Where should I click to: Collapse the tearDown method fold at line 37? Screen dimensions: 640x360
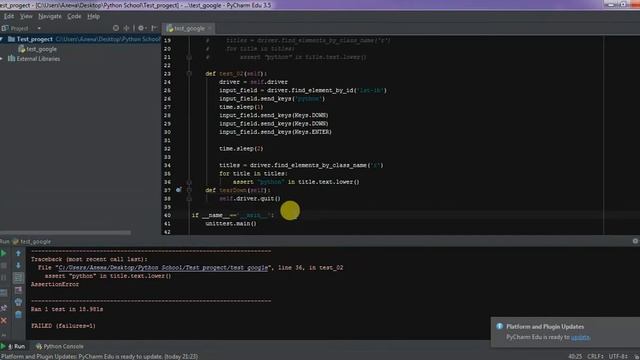tap(189, 190)
